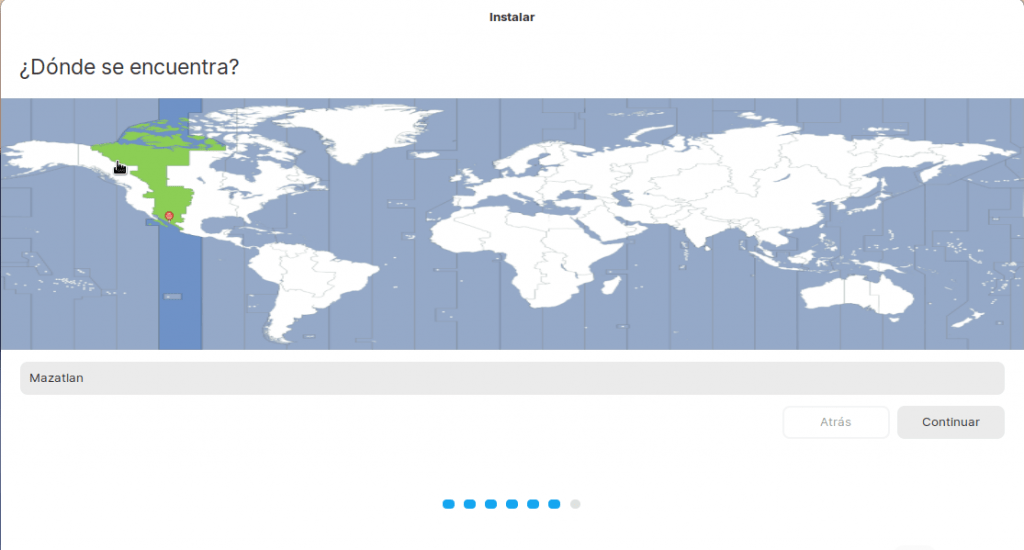Click the dark blue timezone band over the Pacific
The image size is (1024, 550).
(x=181, y=300)
